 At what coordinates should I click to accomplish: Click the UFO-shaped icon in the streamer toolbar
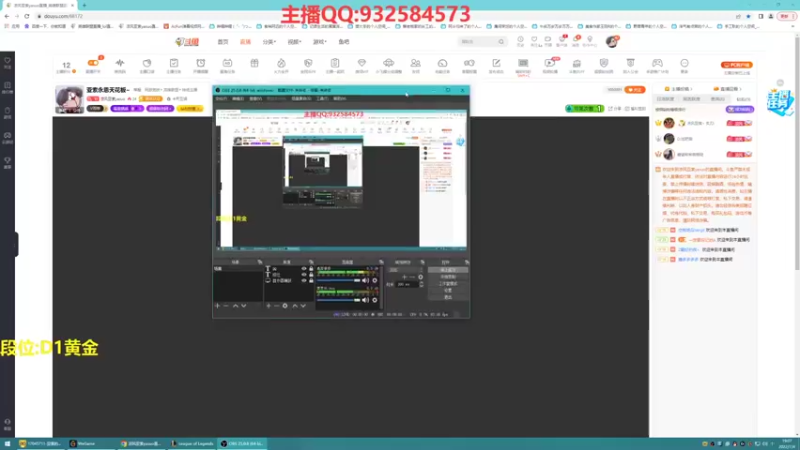[388, 63]
